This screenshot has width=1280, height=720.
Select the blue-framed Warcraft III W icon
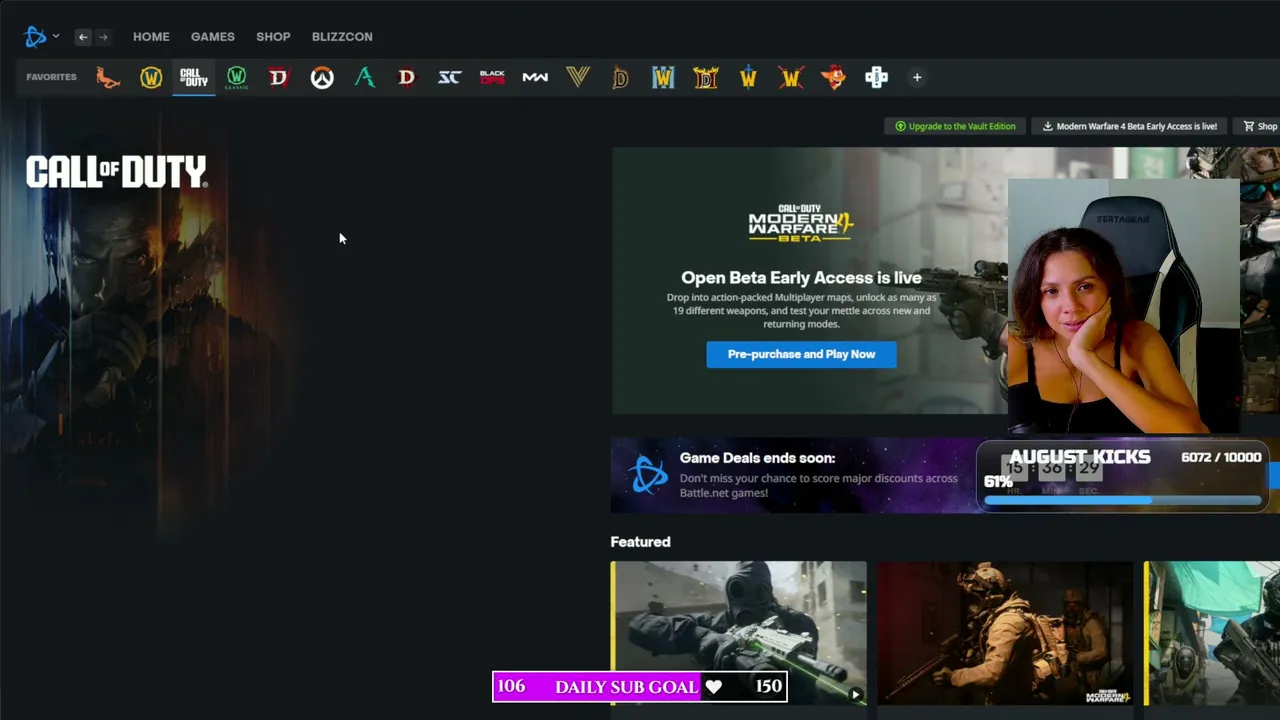click(663, 77)
